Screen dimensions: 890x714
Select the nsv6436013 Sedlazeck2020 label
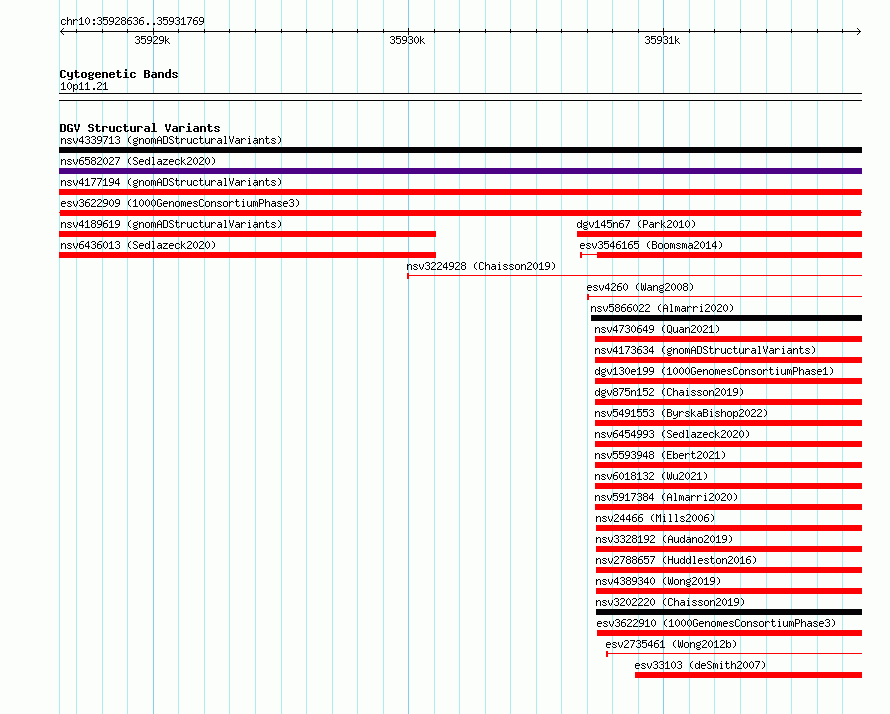[138, 245]
